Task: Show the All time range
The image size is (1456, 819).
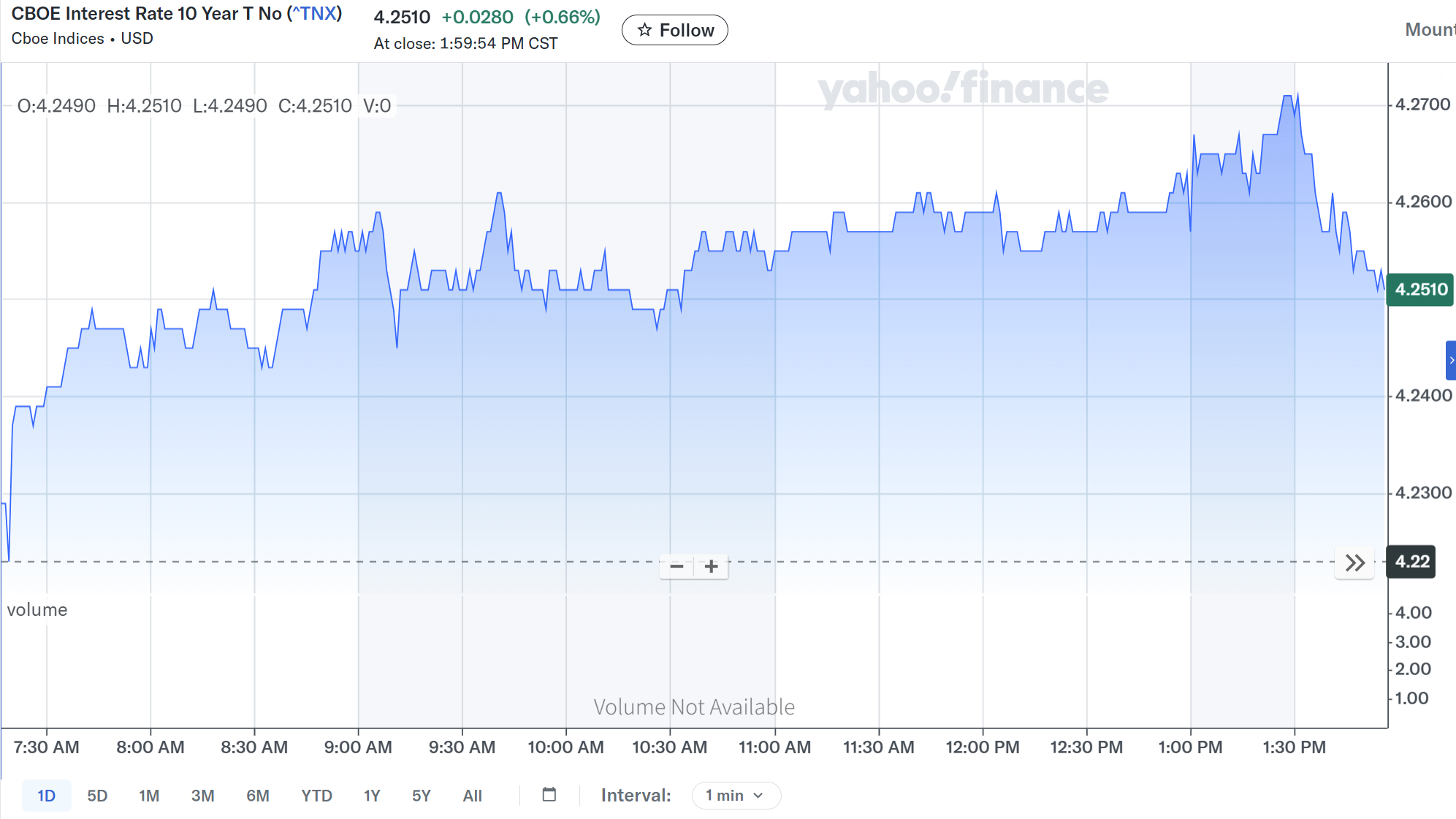Action: tap(472, 796)
